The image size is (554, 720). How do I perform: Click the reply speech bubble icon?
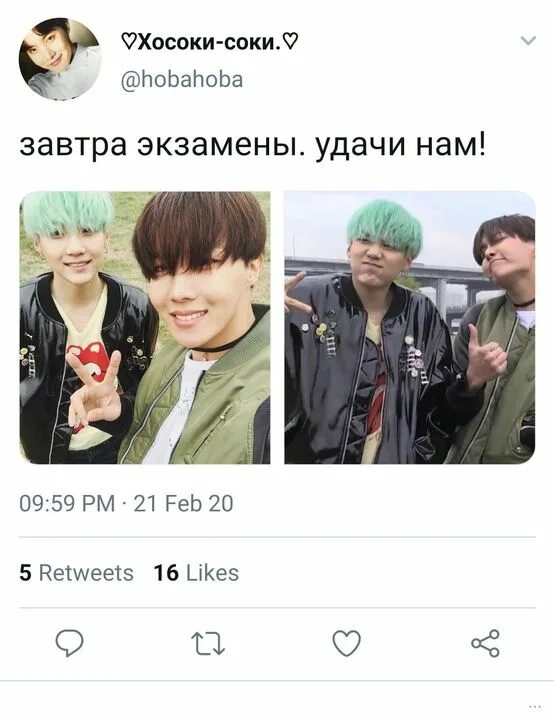[69, 643]
